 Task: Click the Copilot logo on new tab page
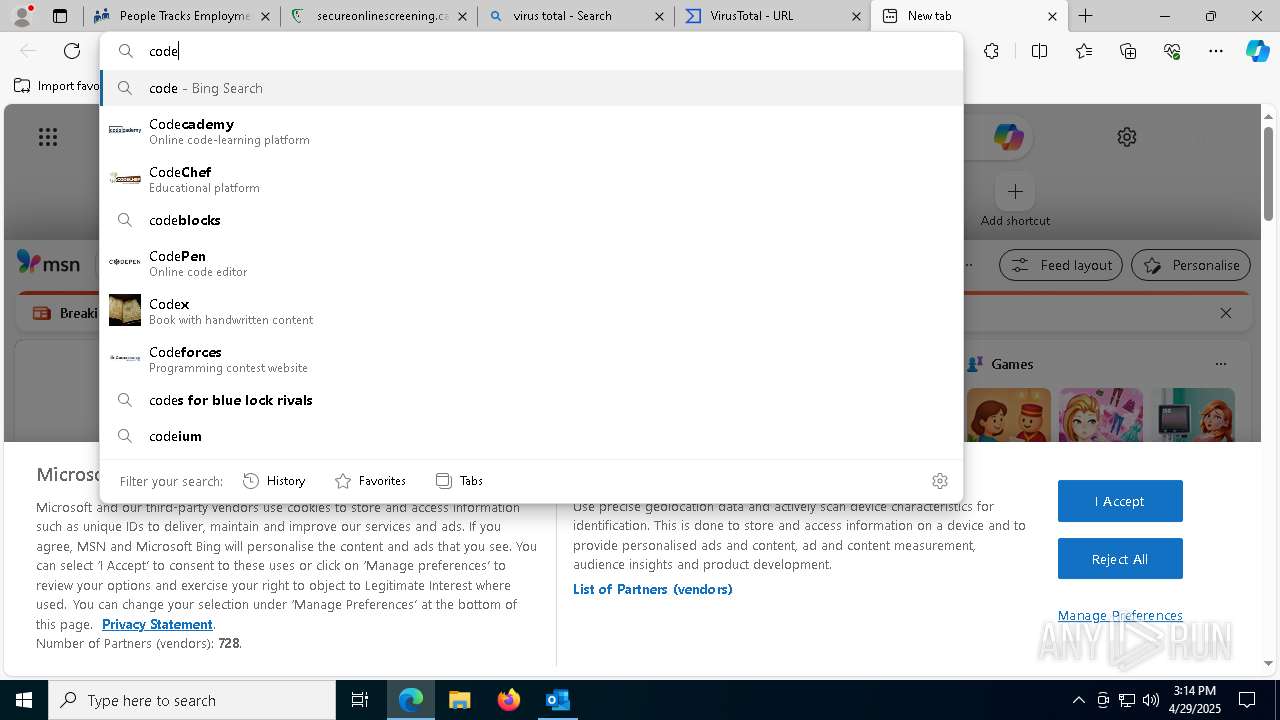[x=1008, y=137]
